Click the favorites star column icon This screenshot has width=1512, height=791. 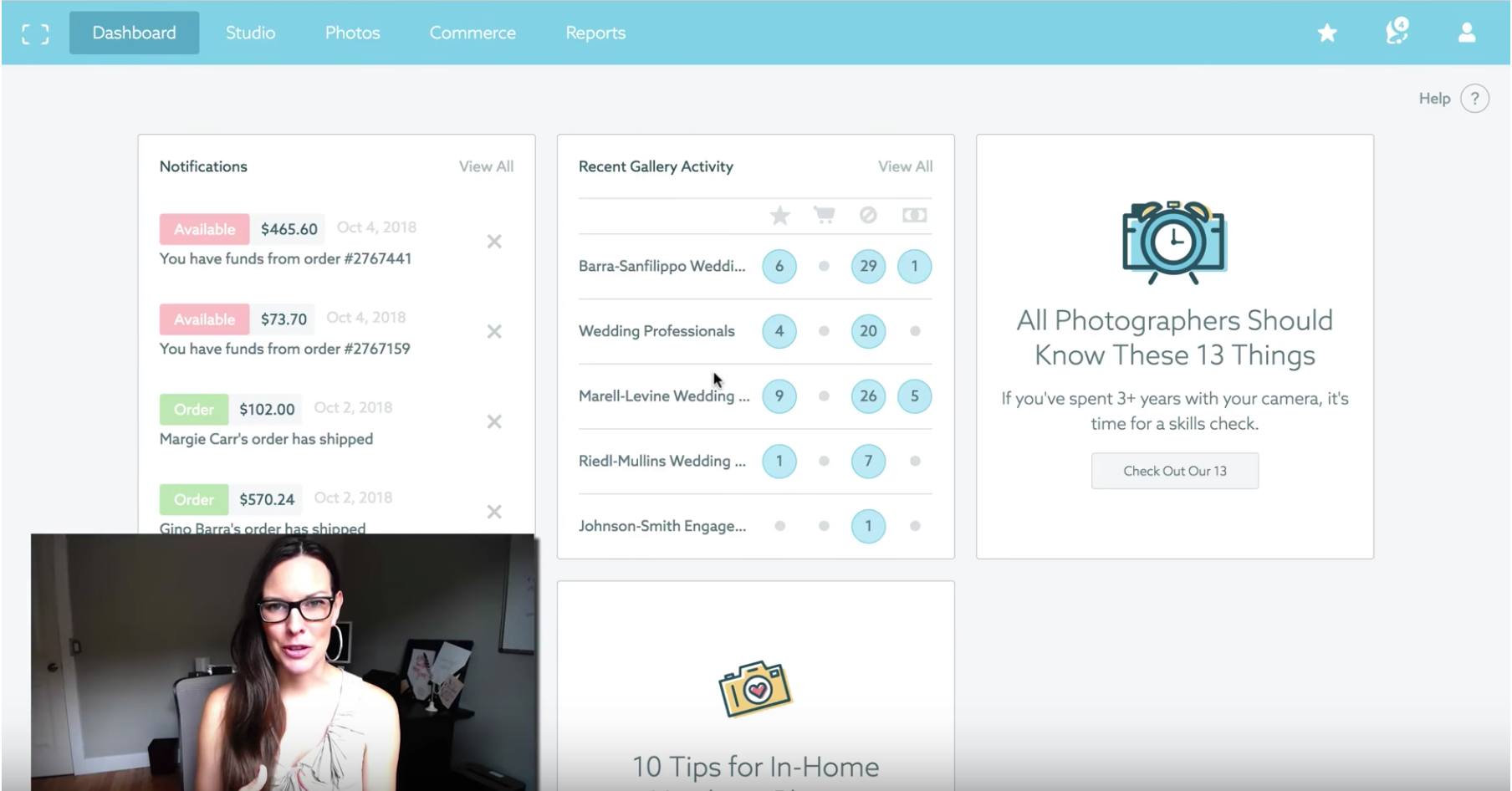[x=779, y=216]
